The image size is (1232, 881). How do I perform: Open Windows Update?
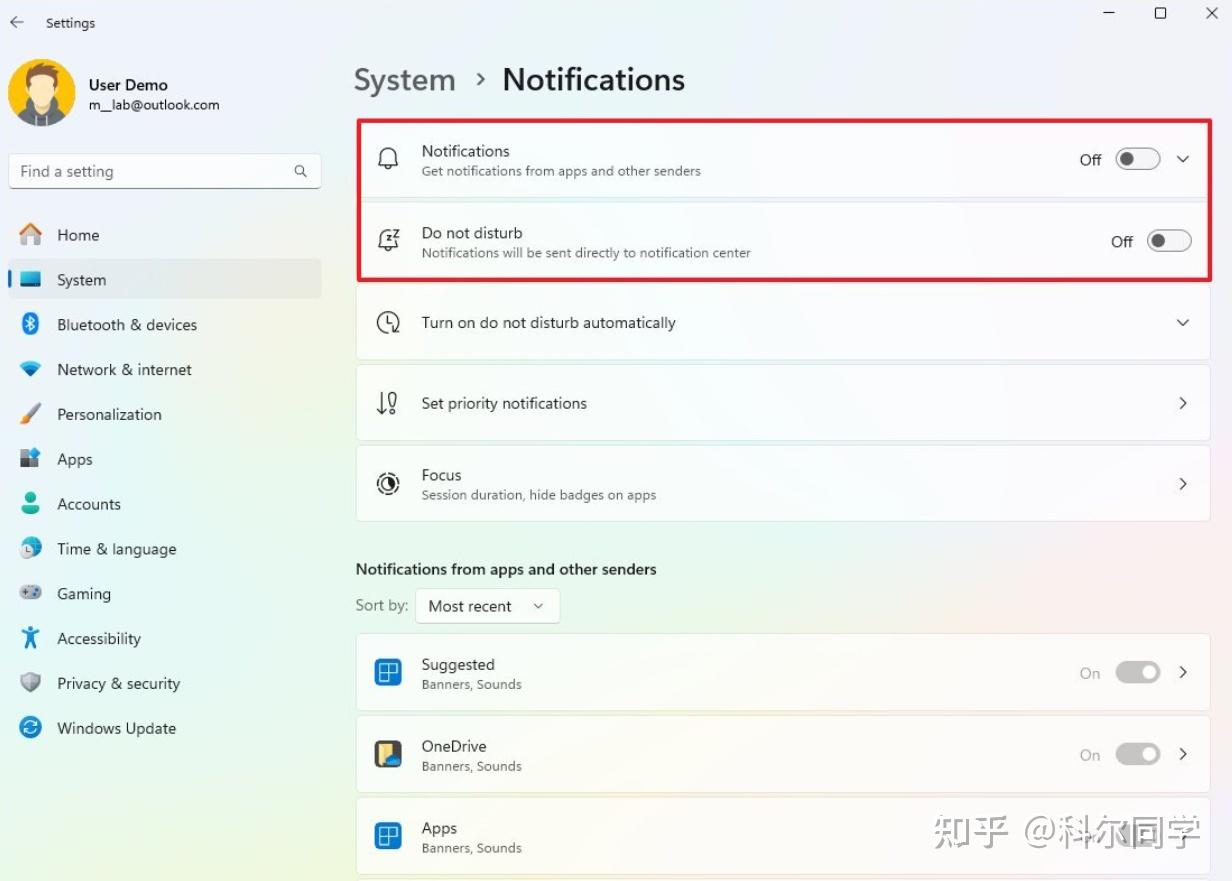[116, 728]
